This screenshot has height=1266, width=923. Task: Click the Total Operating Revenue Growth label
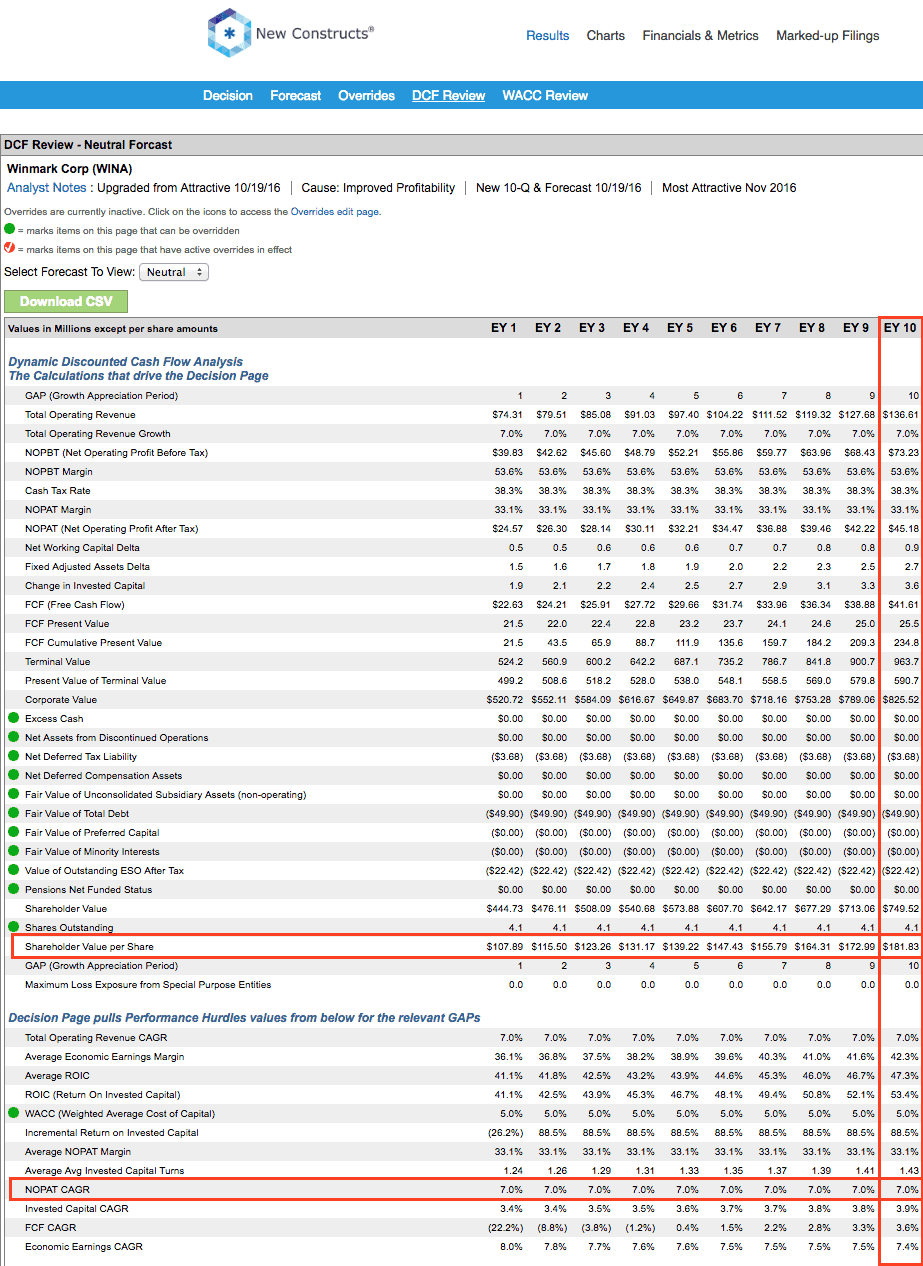click(98, 433)
